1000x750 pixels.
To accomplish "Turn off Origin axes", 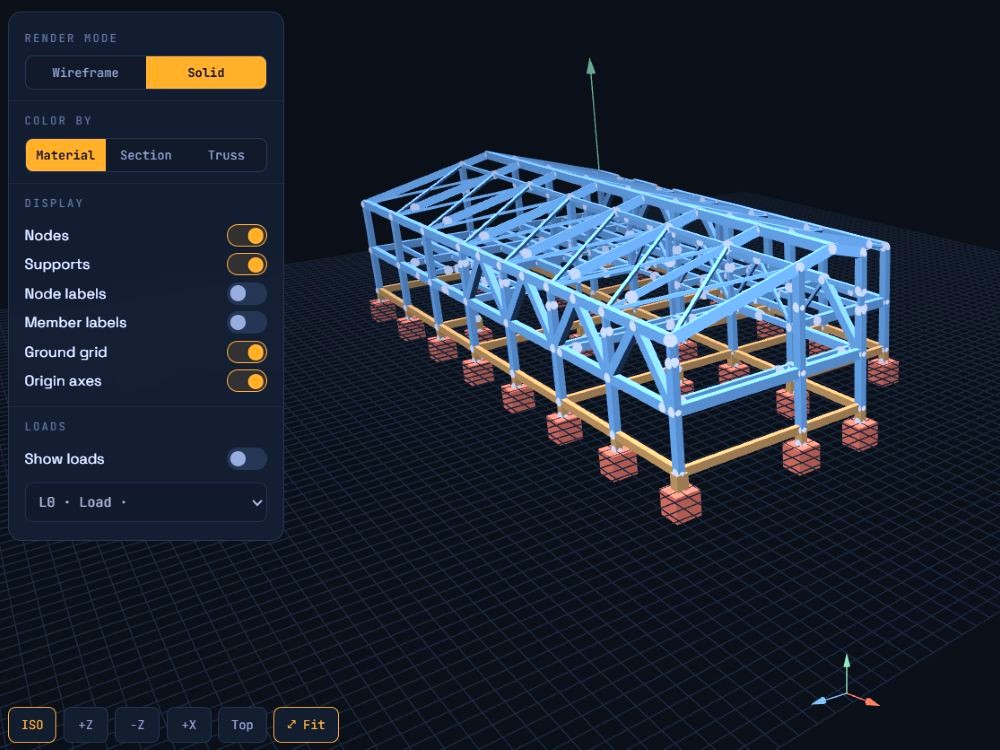I will (x=247, y=381).
